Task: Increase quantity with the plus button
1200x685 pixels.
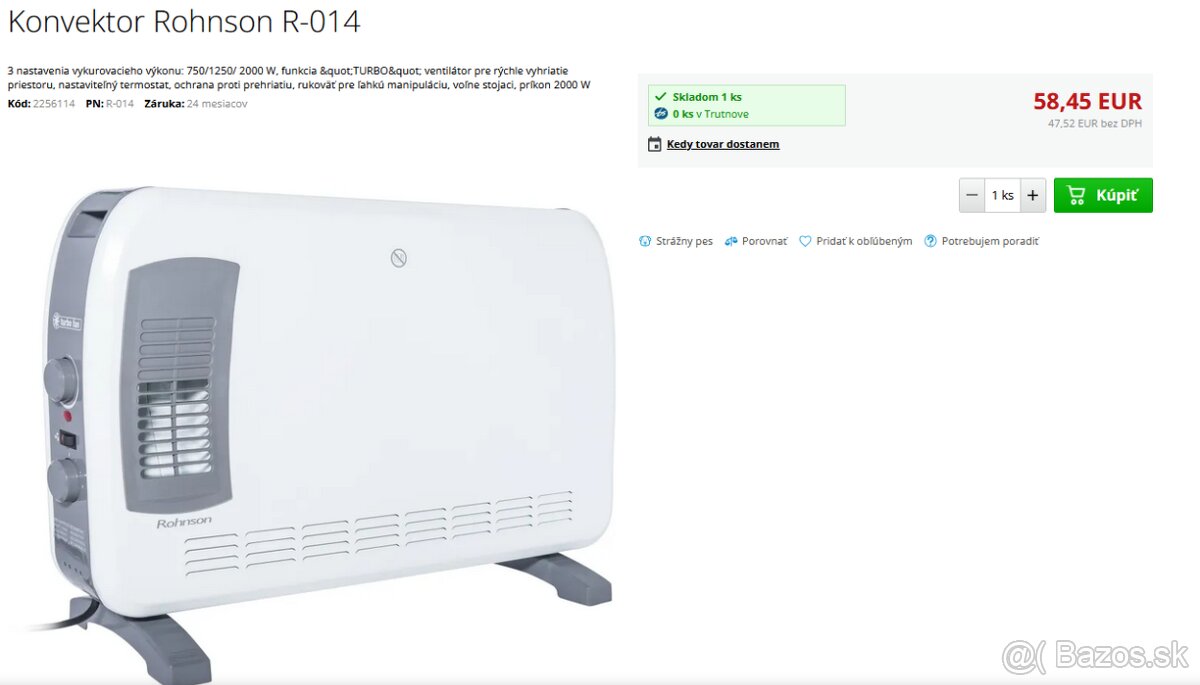Action: point(1033,195)
